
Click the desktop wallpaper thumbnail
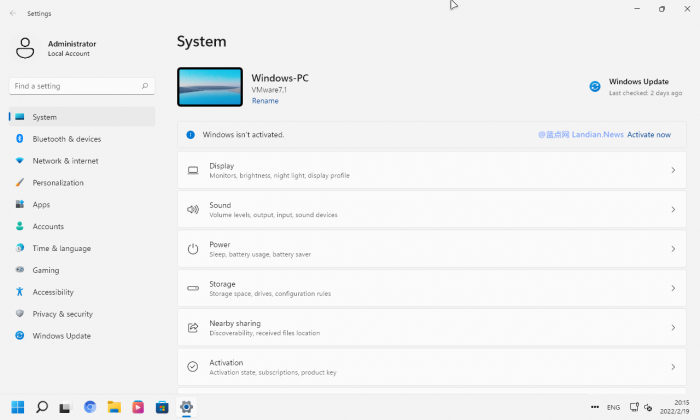coord(210,87)
